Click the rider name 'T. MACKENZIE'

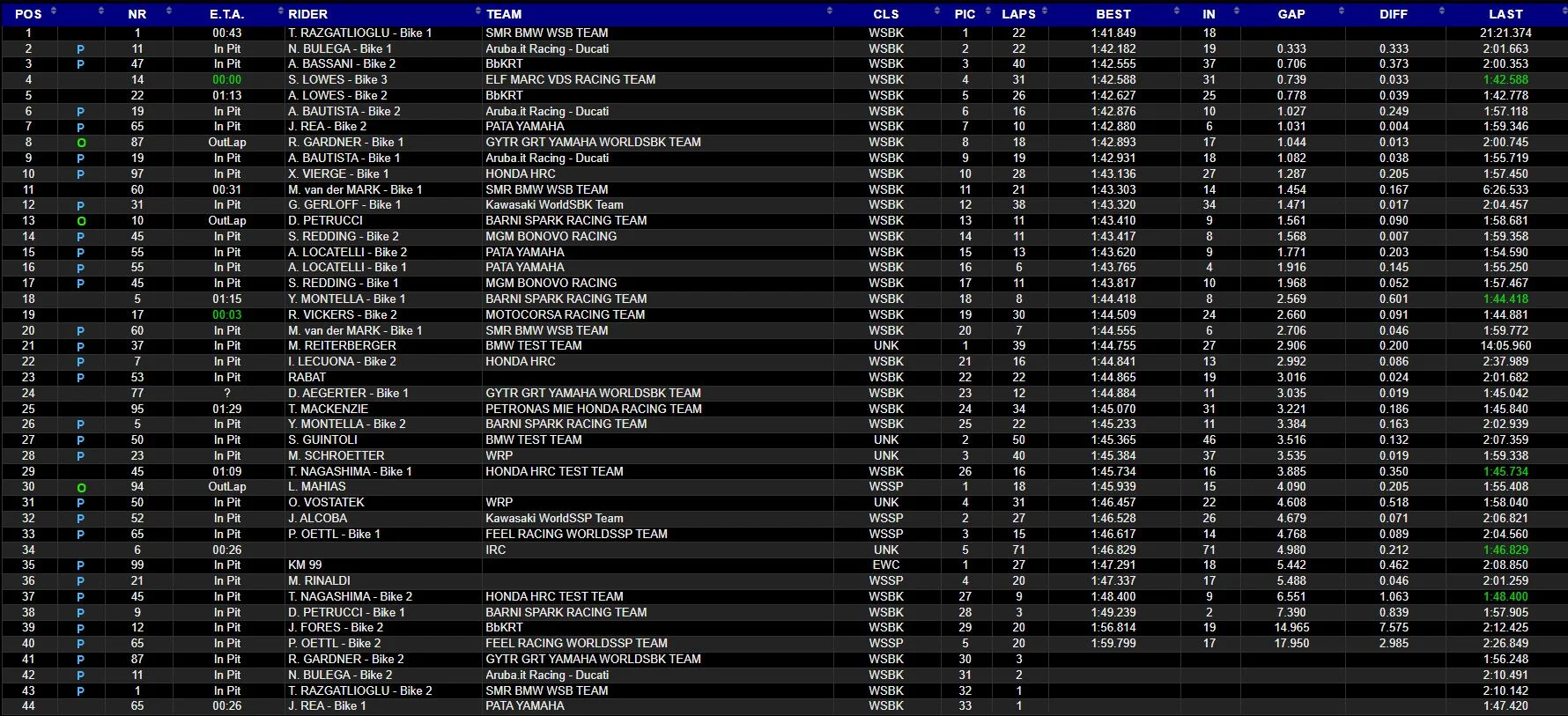tap(328, 409)
